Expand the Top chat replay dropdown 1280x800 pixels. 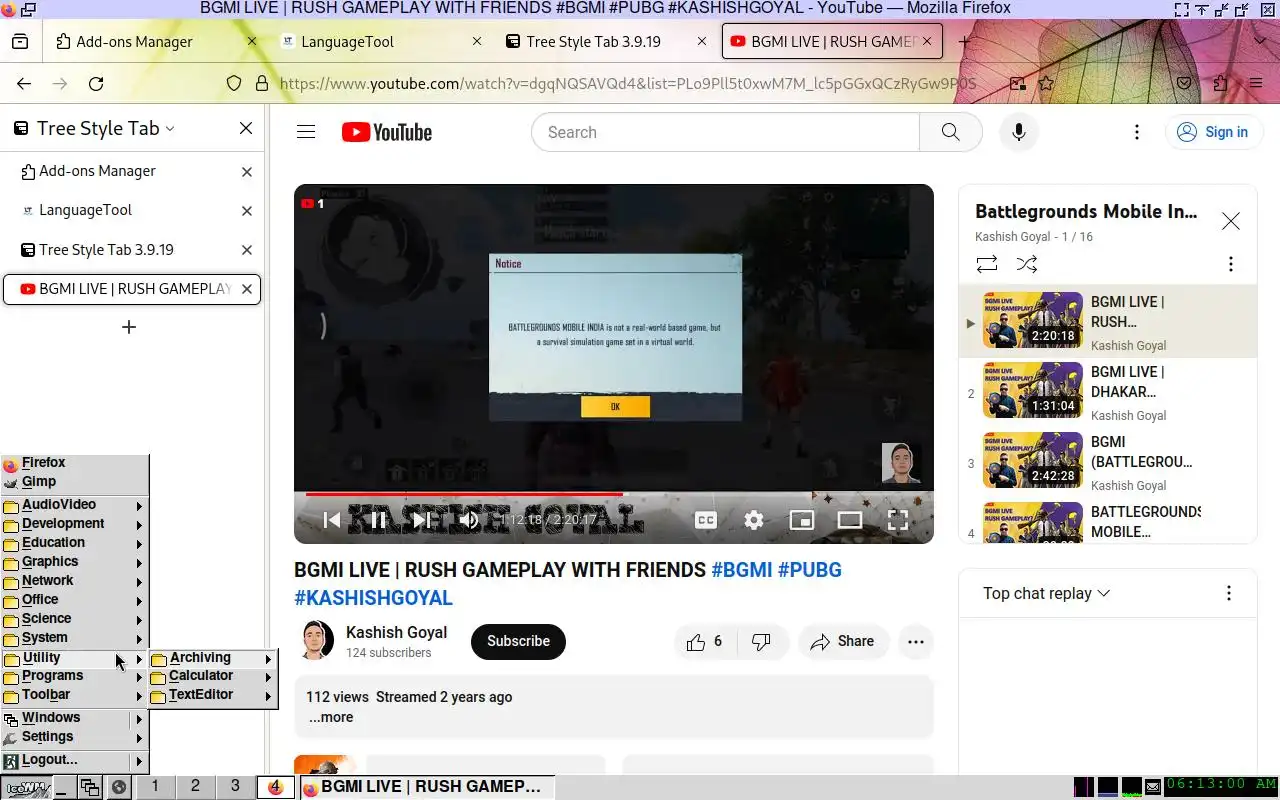(1047, 593)
